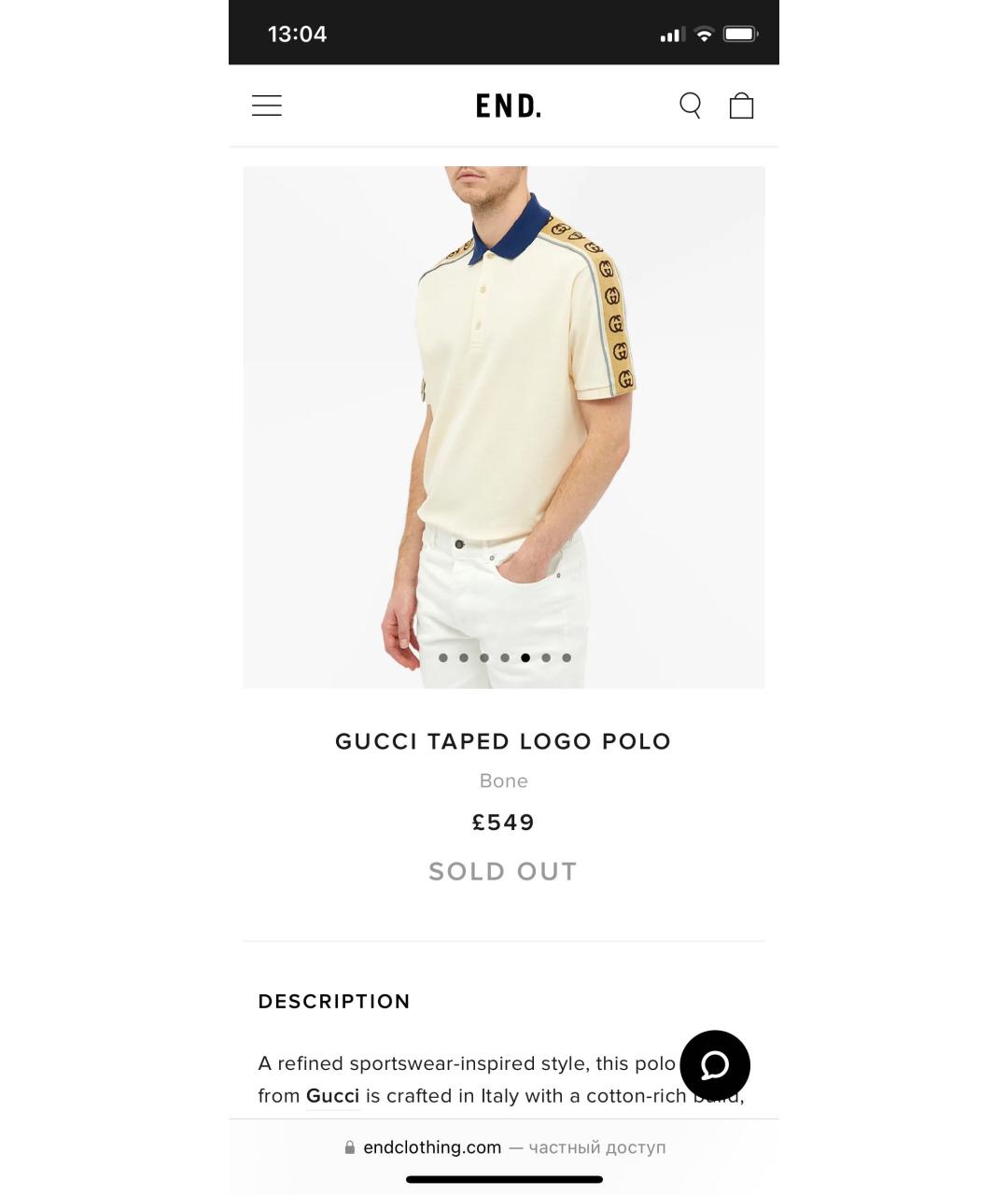The width and height of the screenshot is (1008, 1195).
Task: Tap the battery status icon
Action: [x=741, y=35]
